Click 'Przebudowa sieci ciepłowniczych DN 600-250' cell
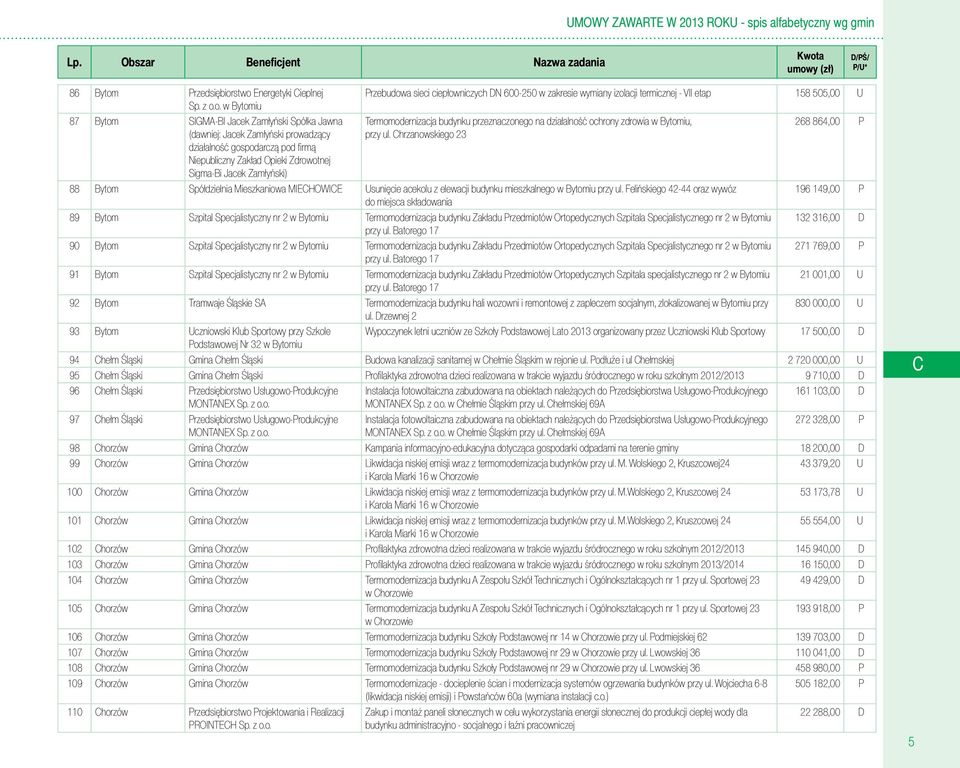 [569, 99]
